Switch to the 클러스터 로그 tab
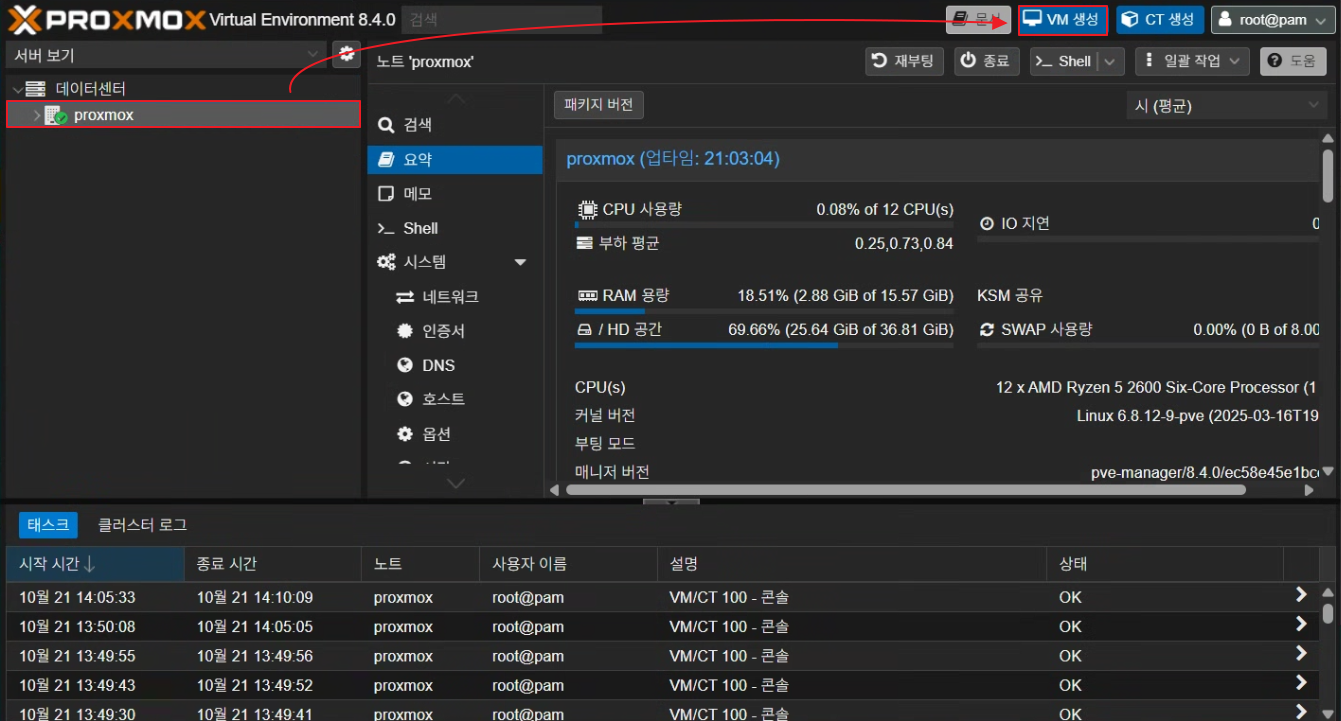Screen dimensions: 1341x721 coord(142,525)
